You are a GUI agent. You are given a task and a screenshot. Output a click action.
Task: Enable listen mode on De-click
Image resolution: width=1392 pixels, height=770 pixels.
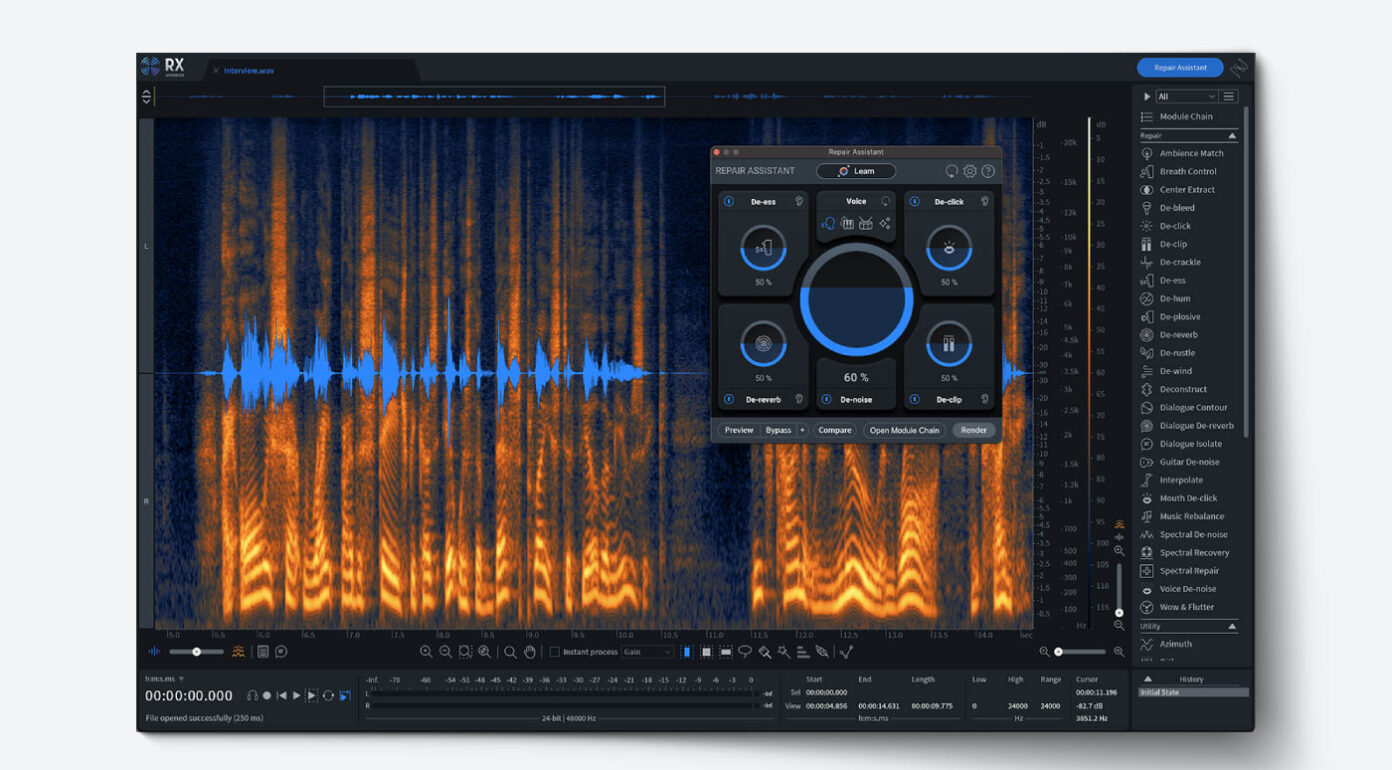(x=986, y=201)
